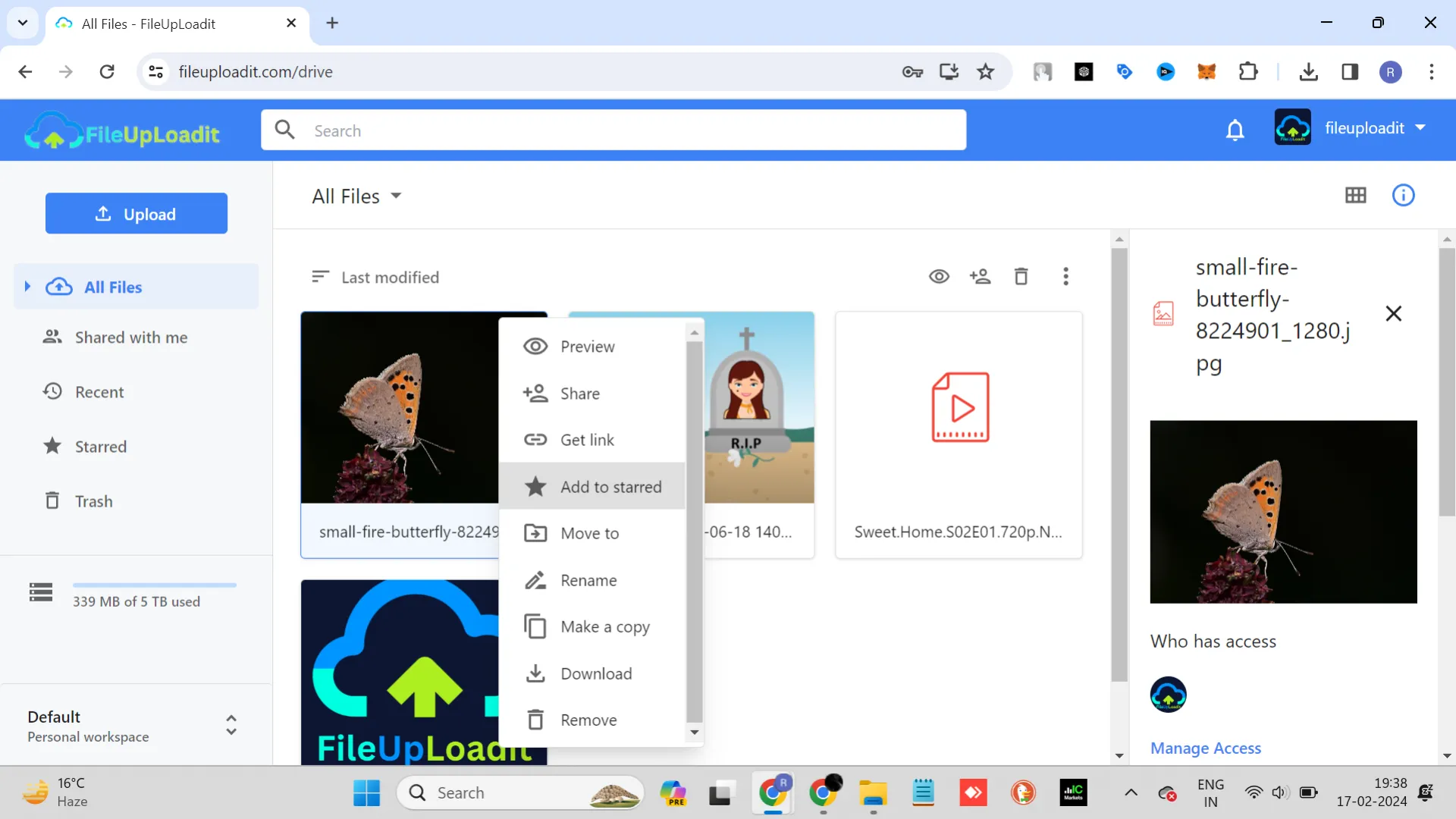This screenshot has height=819, width=1456.
Task: Toggle the file info details panel
Action: pos(1404,196)
